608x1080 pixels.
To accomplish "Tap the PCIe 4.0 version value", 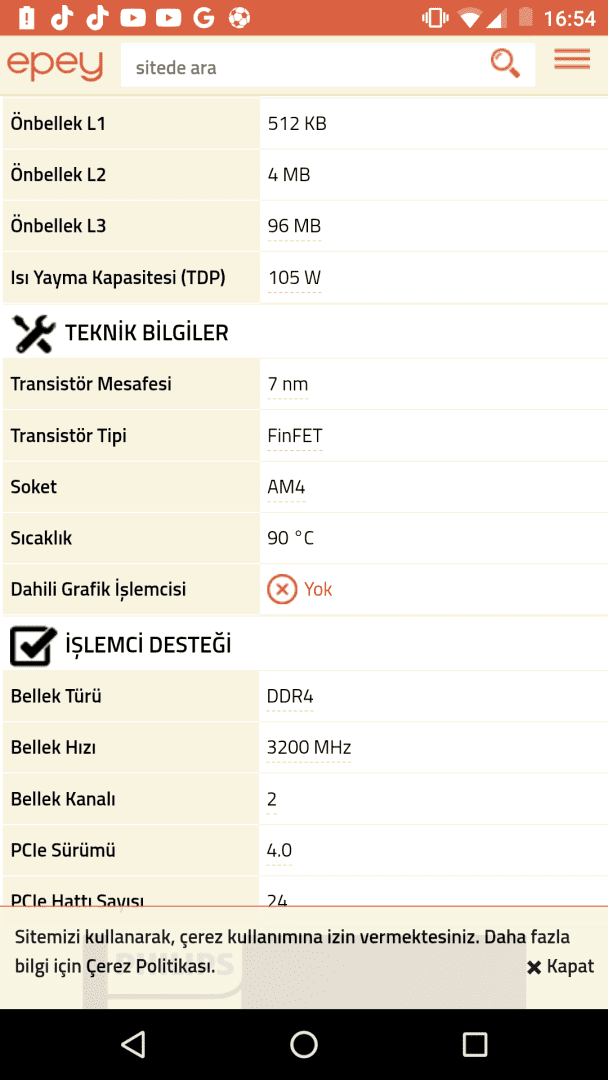I will pos(279,850).
